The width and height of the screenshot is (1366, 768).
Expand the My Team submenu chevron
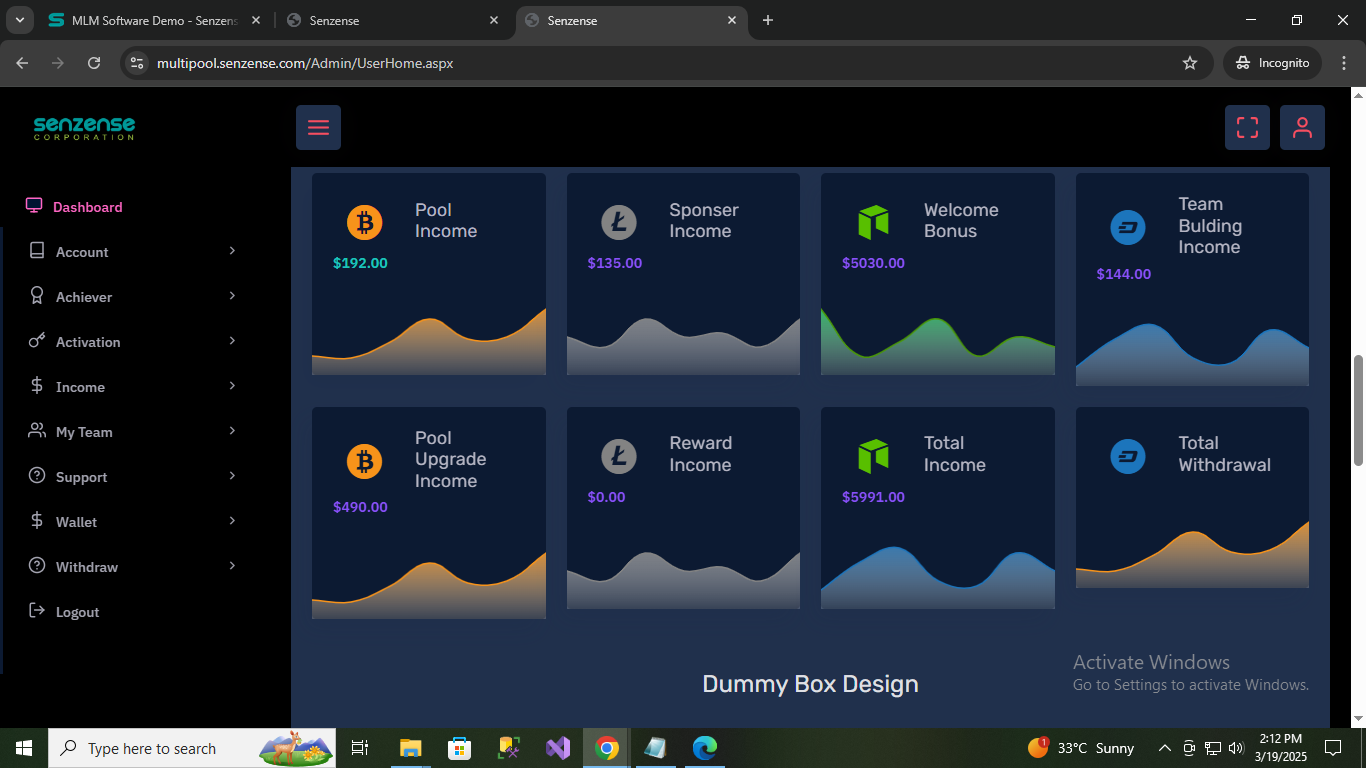(x=232, y=431)
